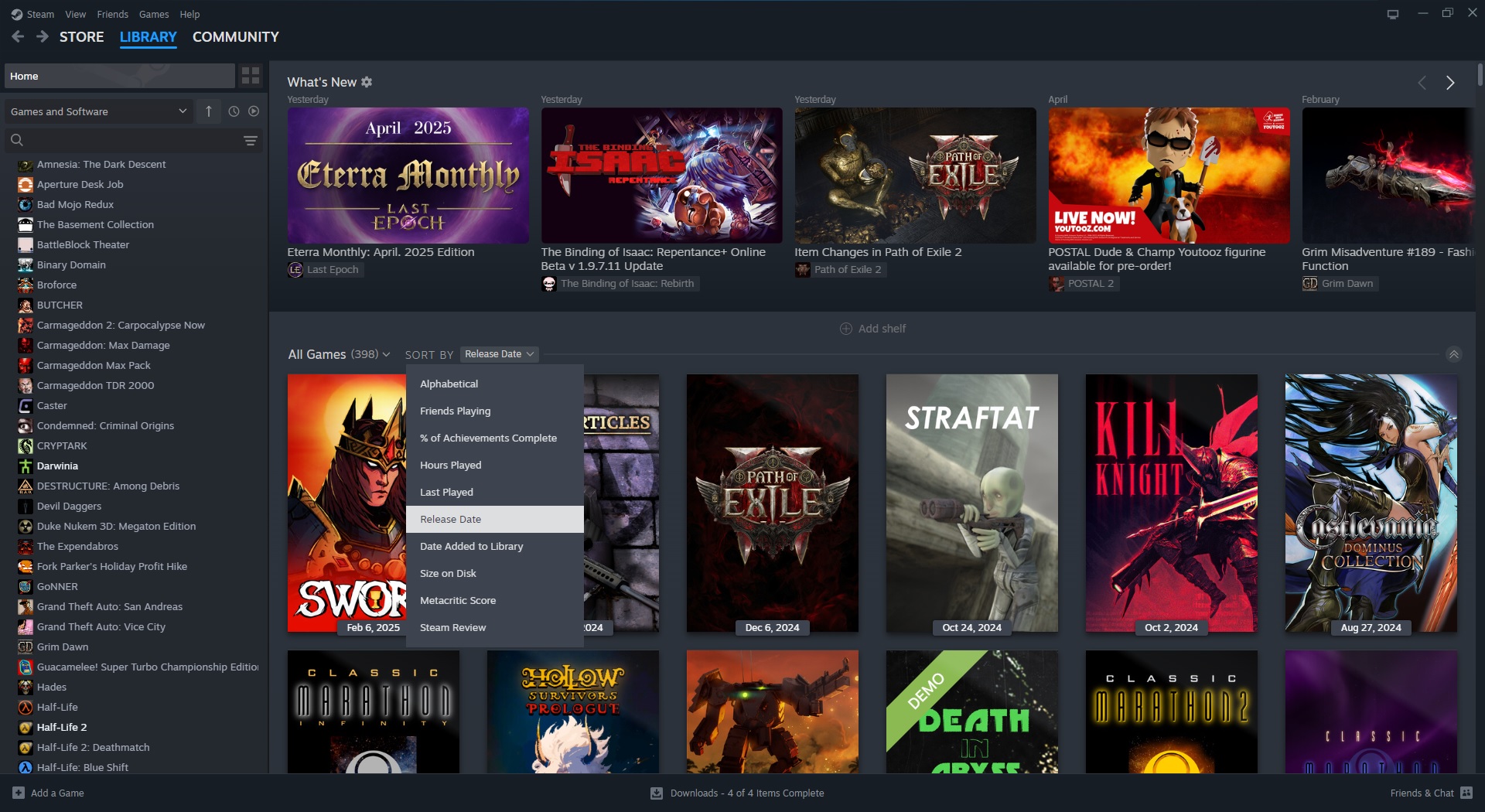Choose Size on Disk option
This screenshot has height=812, width=1485.
coord(495,573)
